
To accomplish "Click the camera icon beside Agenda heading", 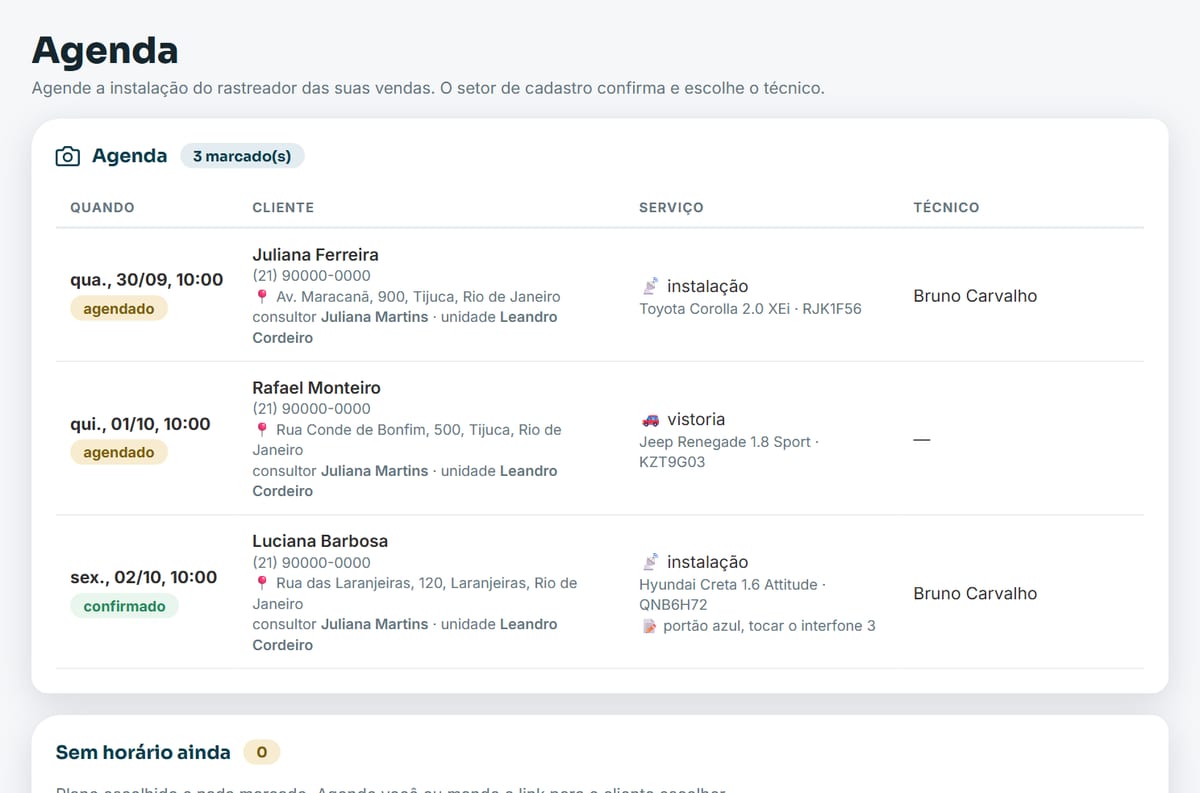I will tap(68, 156).
